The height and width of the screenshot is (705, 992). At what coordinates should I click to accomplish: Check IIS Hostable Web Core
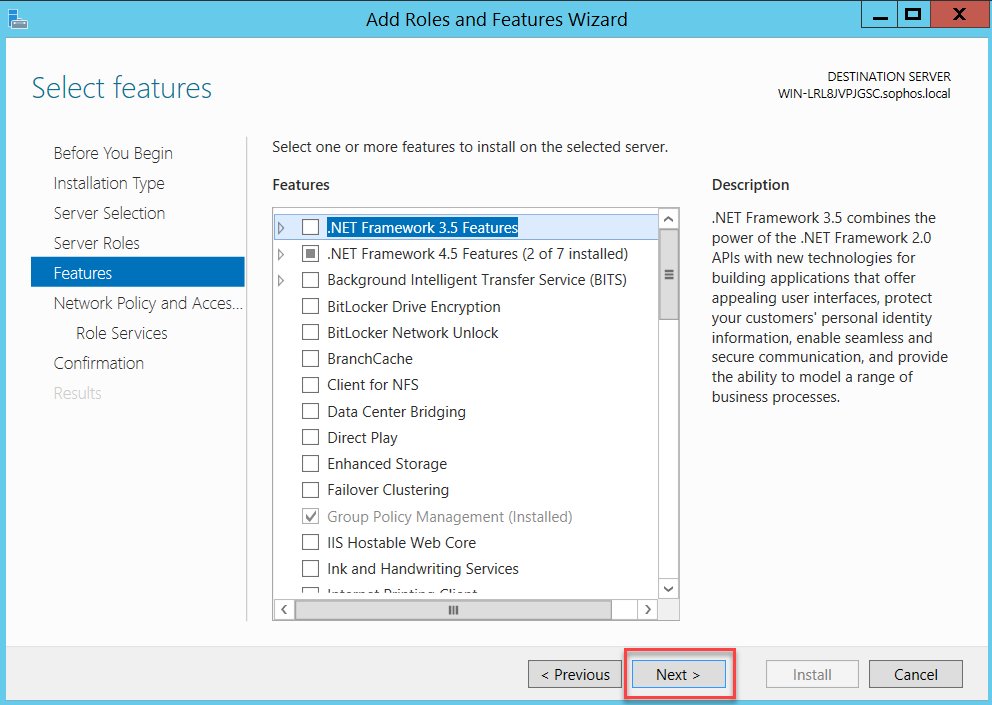(310, 542)
